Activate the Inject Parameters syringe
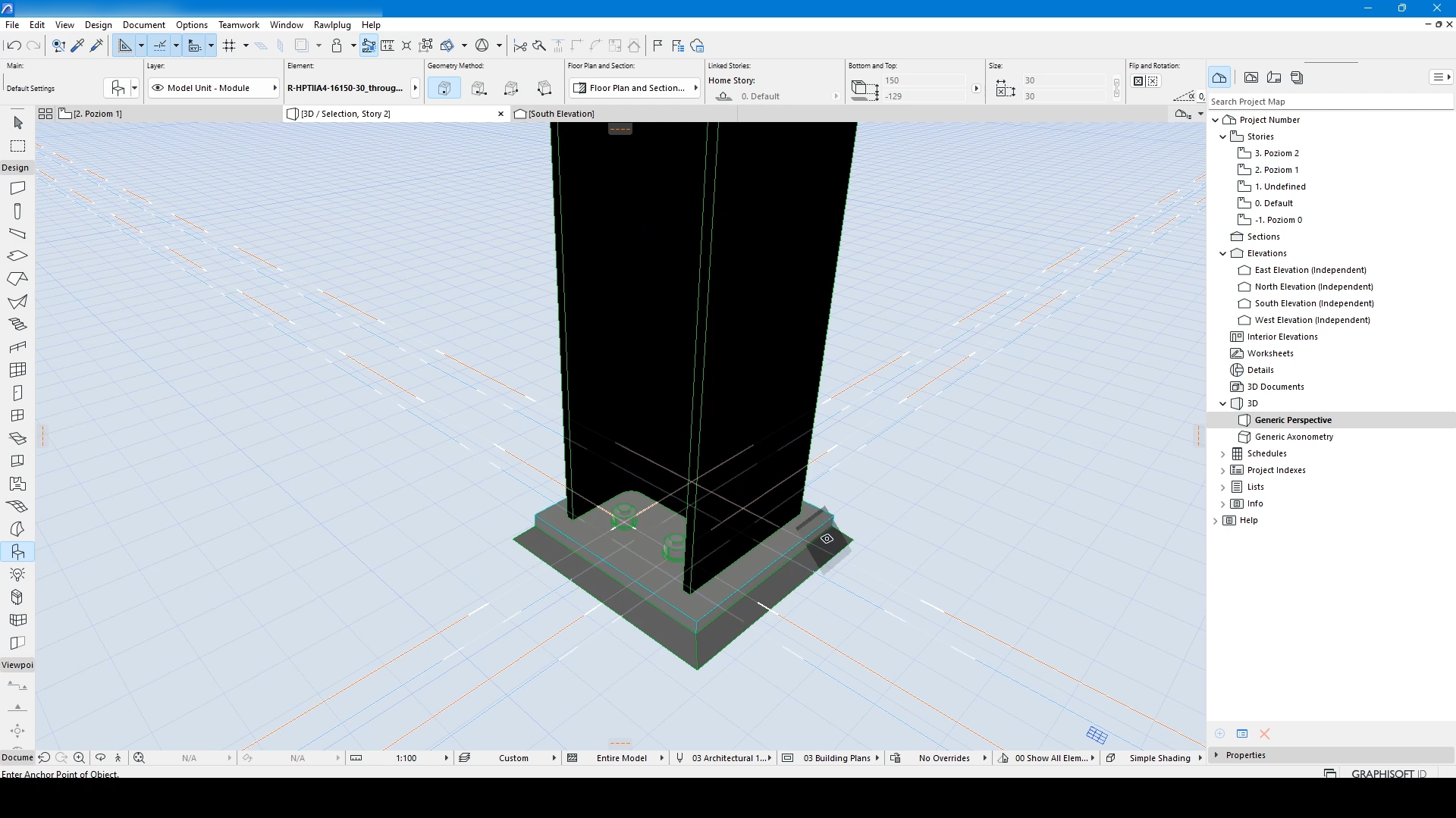1456x818 pixels. click(96, 45)
